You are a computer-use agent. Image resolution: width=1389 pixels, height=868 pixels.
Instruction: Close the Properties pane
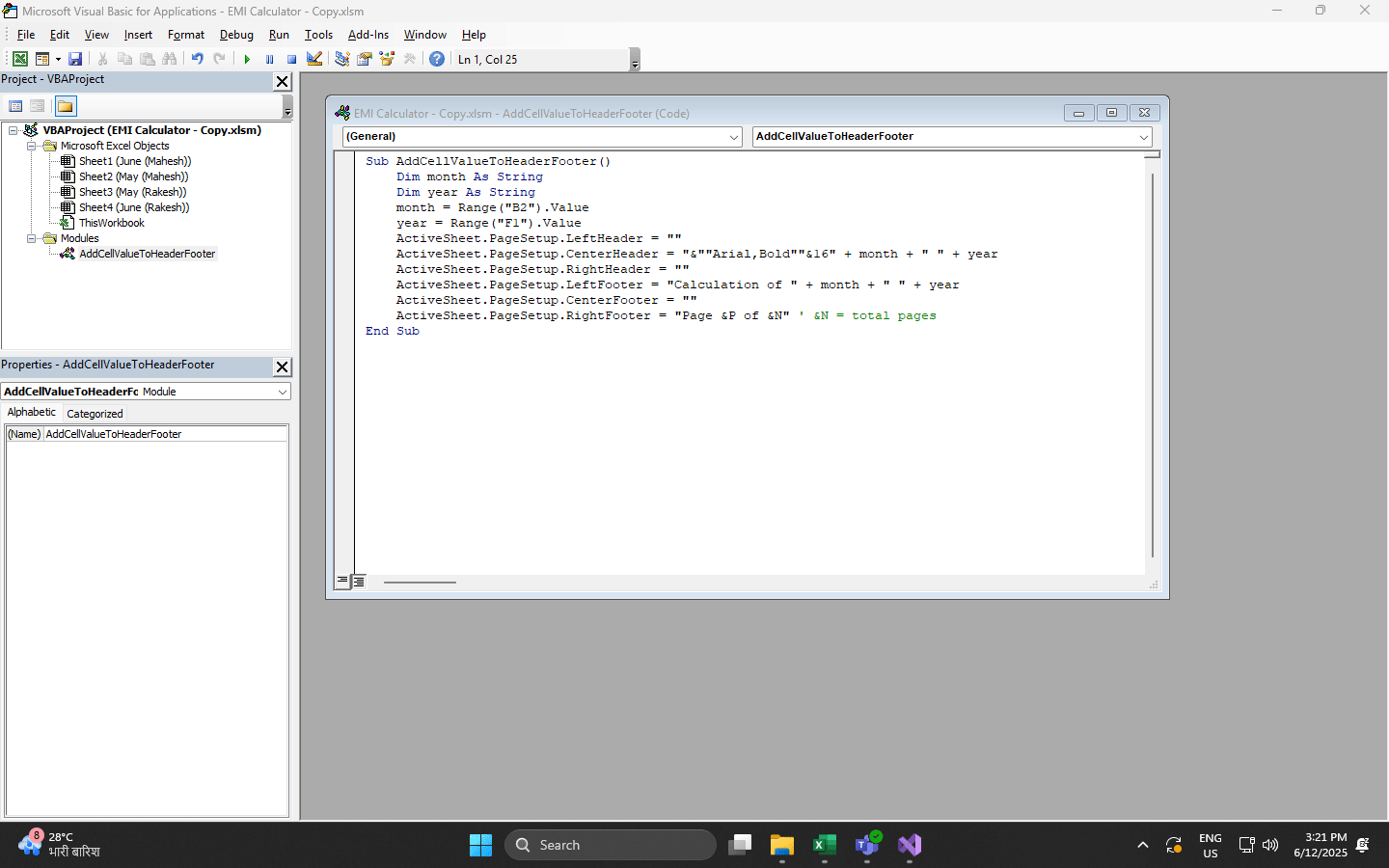point(283,367)
